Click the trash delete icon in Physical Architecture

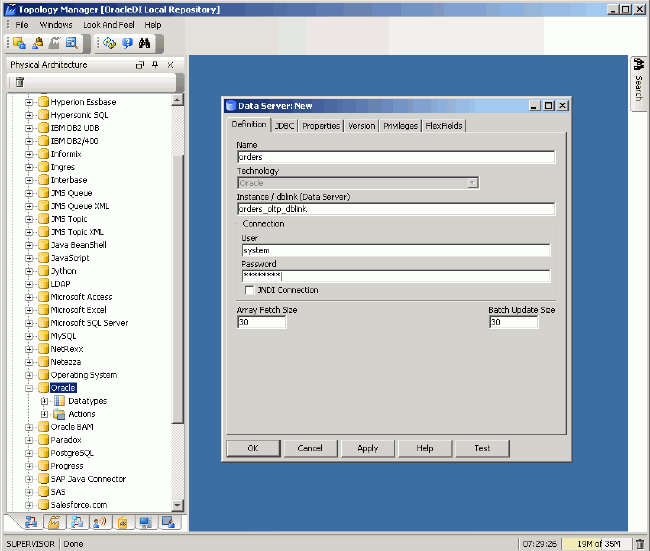click(x=19, y=81)
